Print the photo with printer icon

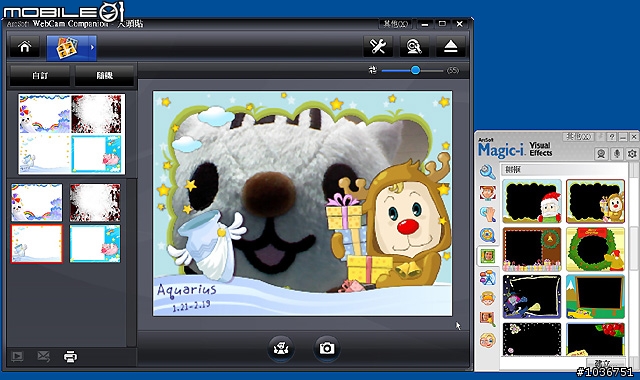(x=71, y=357)
